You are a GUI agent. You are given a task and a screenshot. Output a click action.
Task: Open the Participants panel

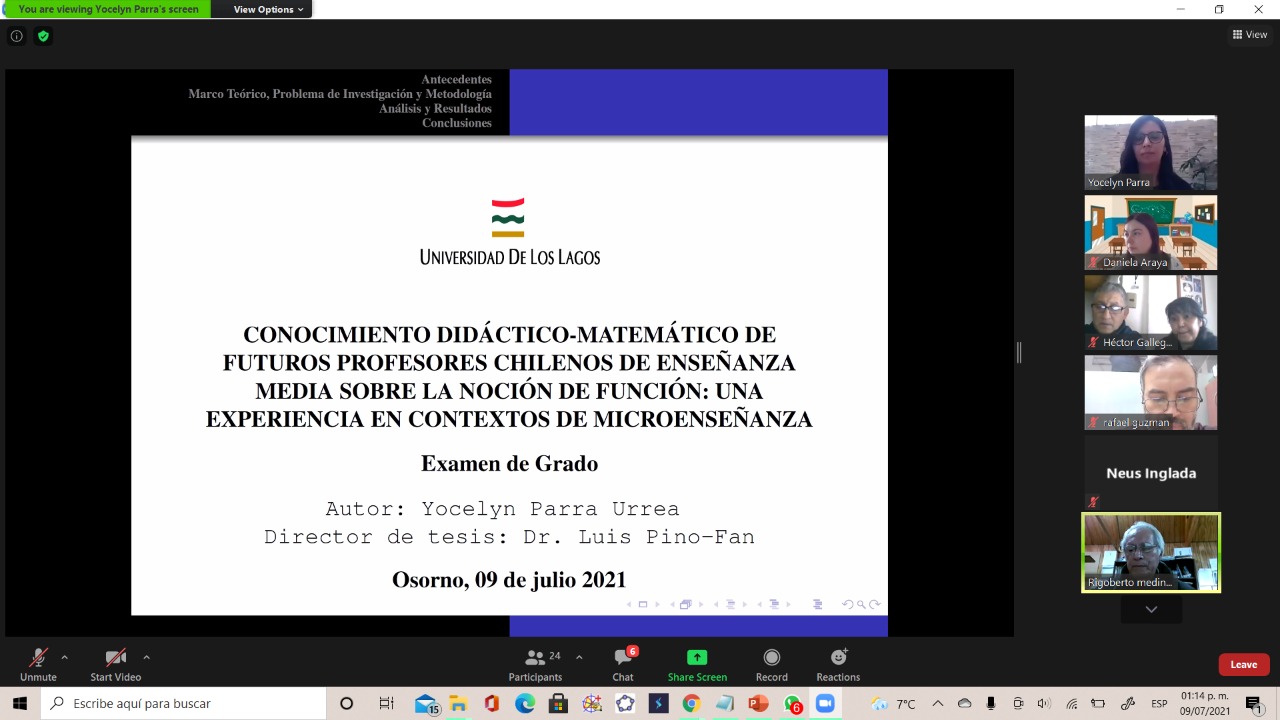pyautogui.click(x=536, y=665)
